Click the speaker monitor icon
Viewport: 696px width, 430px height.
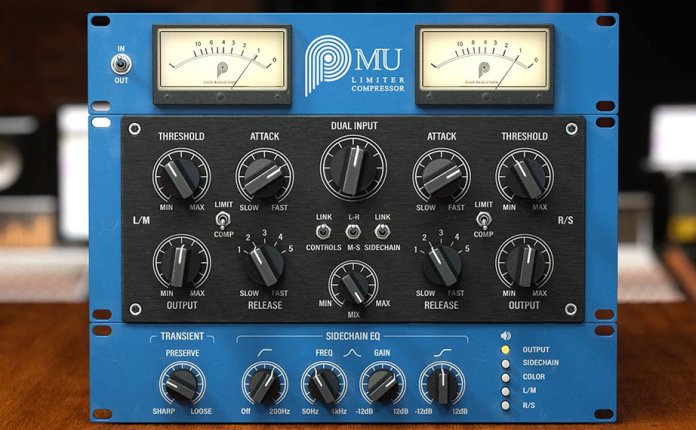click(x=506, y=335)
